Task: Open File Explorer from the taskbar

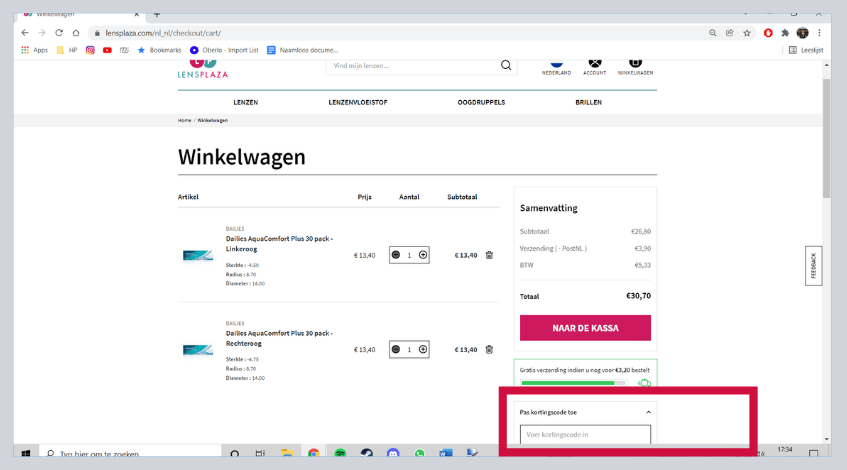Action: pyautogui.click(x=287, y=454)
